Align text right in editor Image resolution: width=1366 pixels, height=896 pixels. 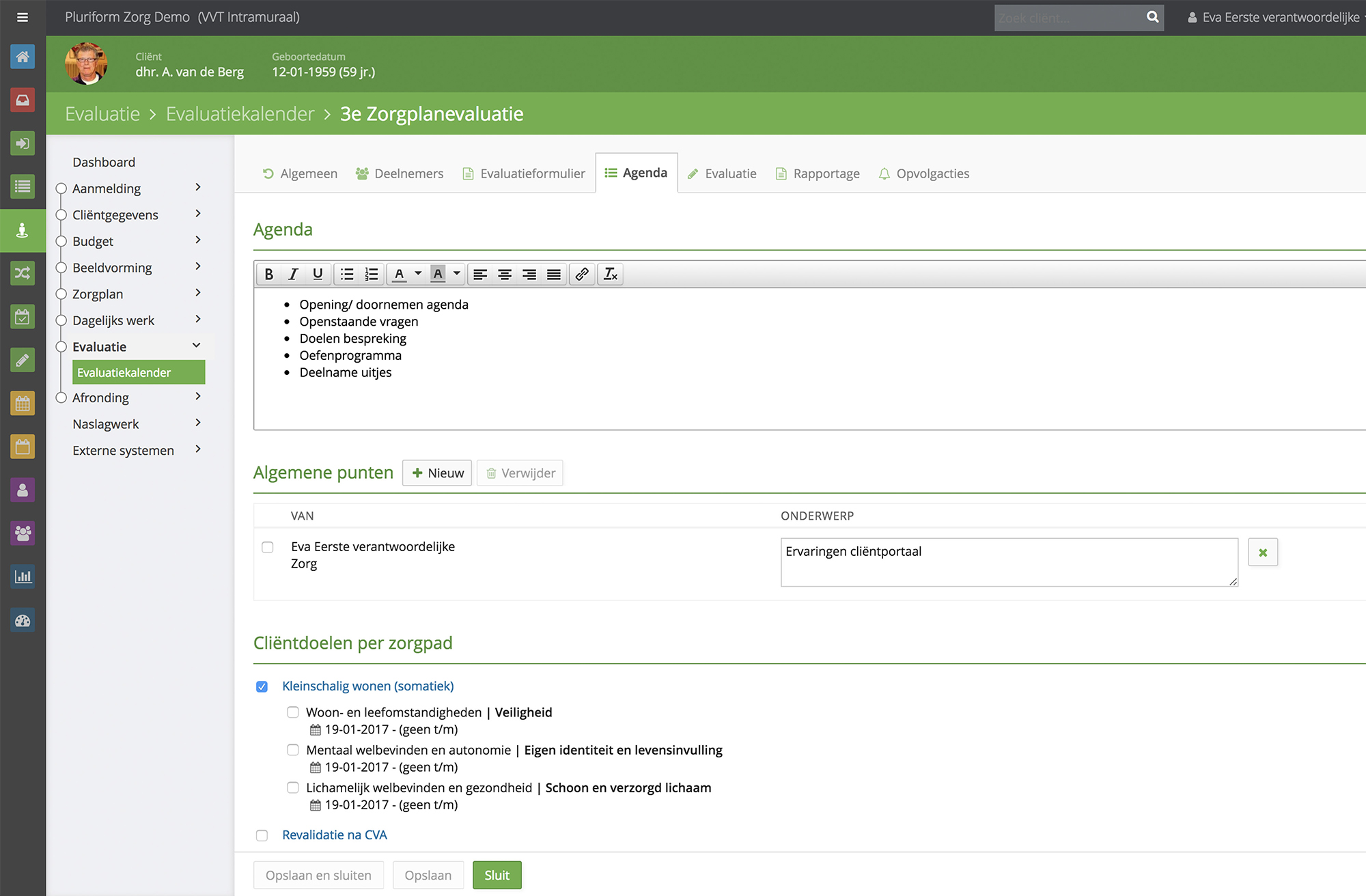click(529, 275)
